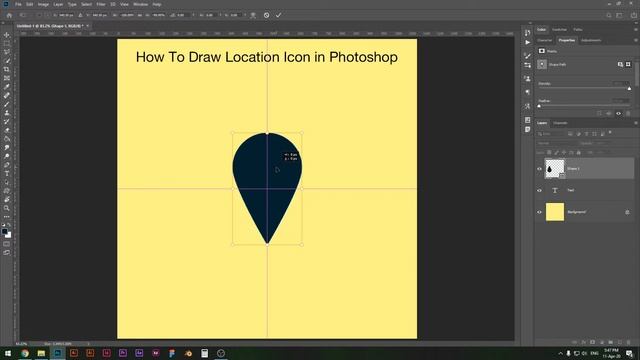
Task: Select the Brush tool
Action: click(x=7, y=104)
